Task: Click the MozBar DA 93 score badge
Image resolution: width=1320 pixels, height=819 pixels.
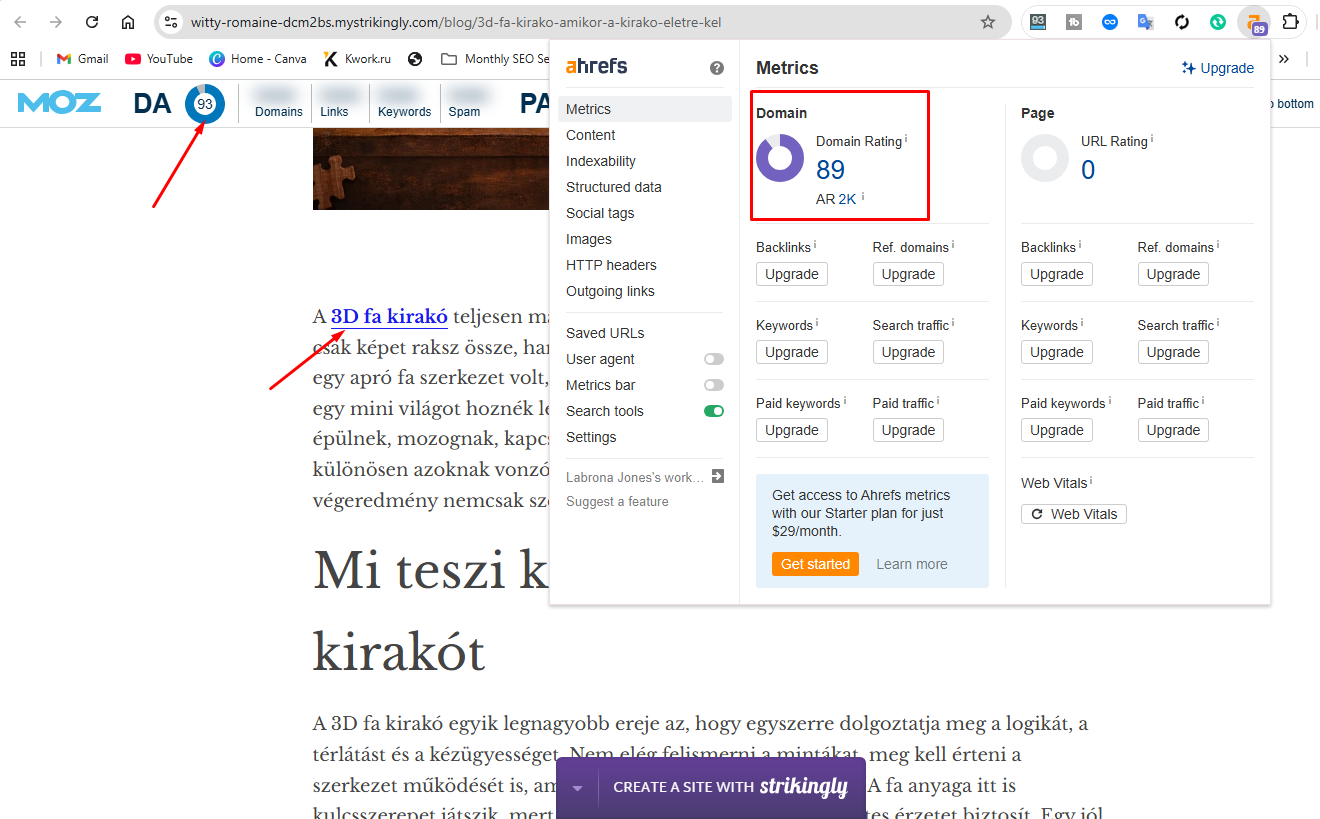Action: (205, 103)
